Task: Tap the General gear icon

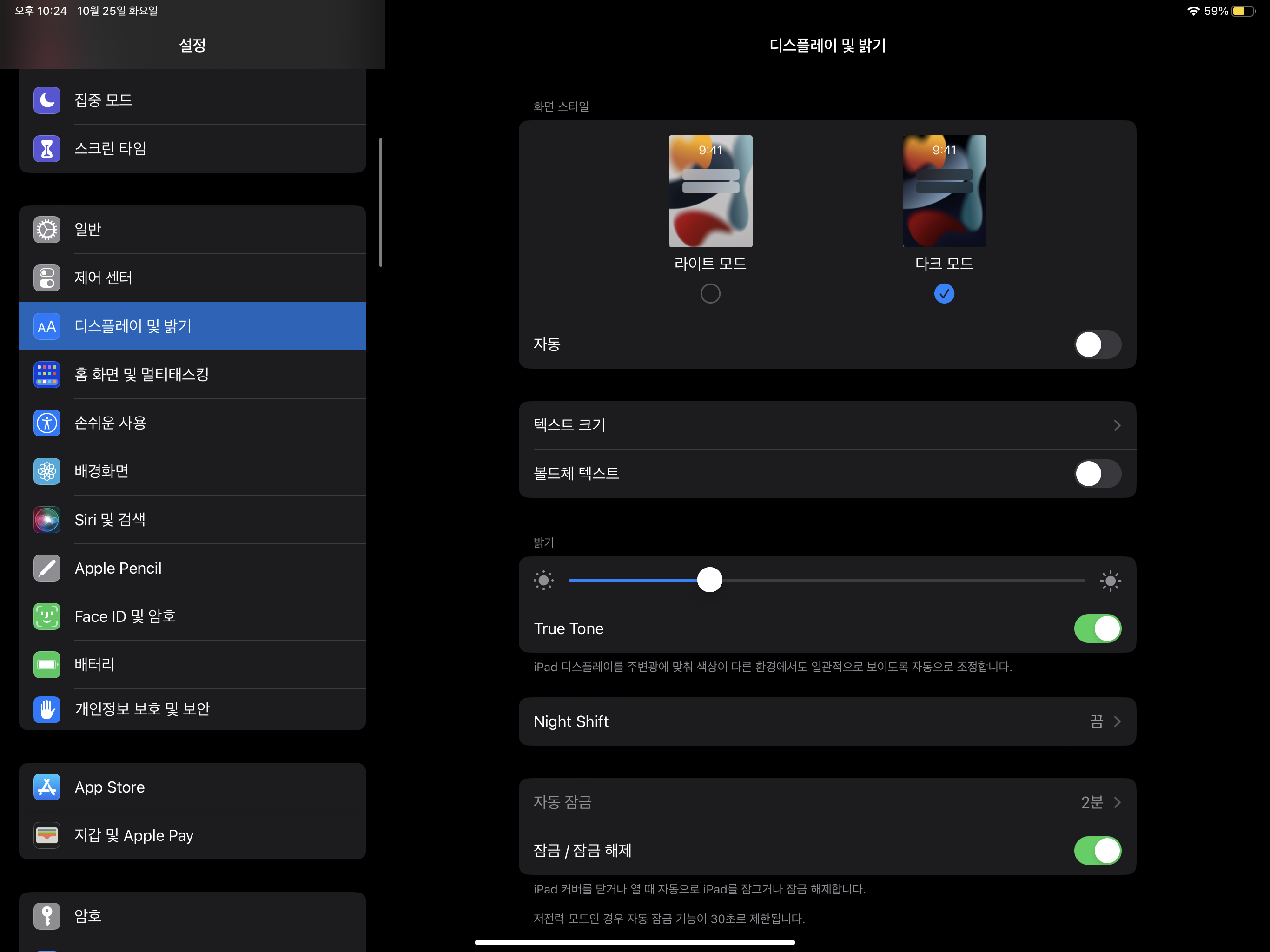Action: (x=46, y=230)
